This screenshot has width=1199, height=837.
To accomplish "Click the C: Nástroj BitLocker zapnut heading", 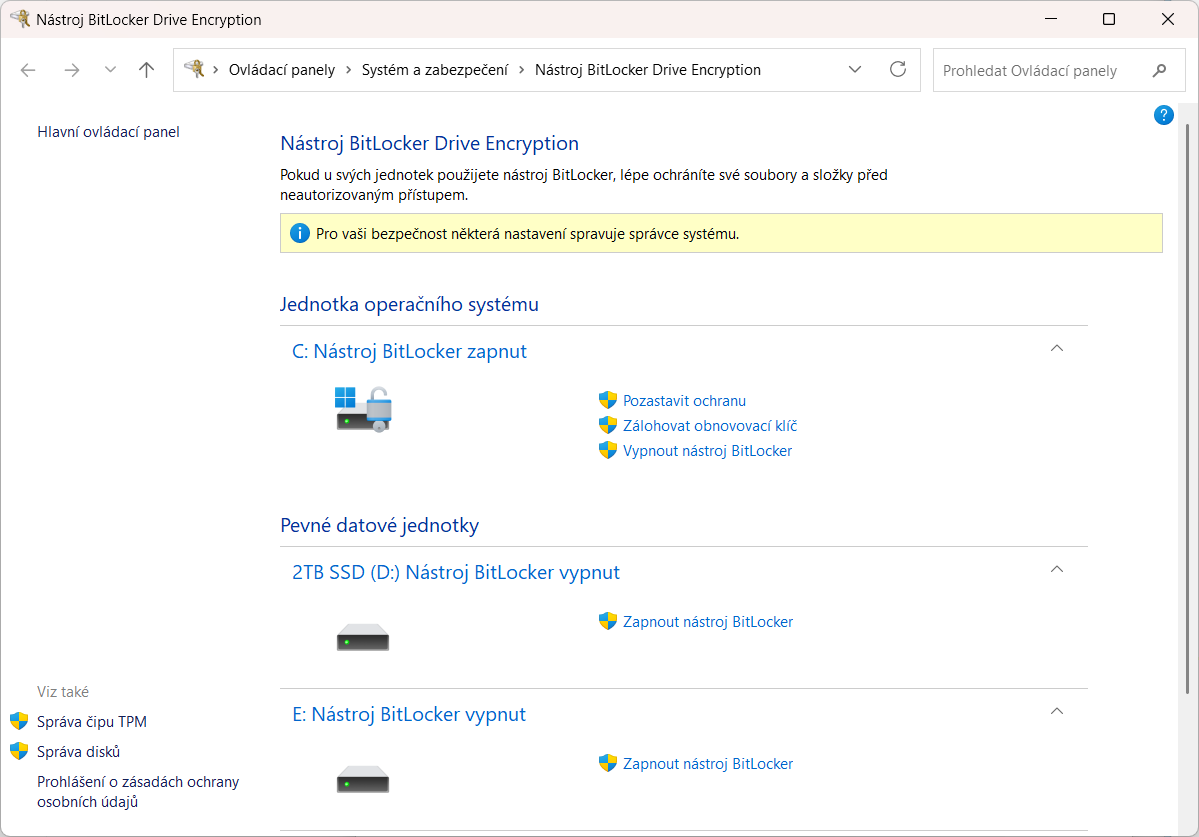I will click(410, 351).
